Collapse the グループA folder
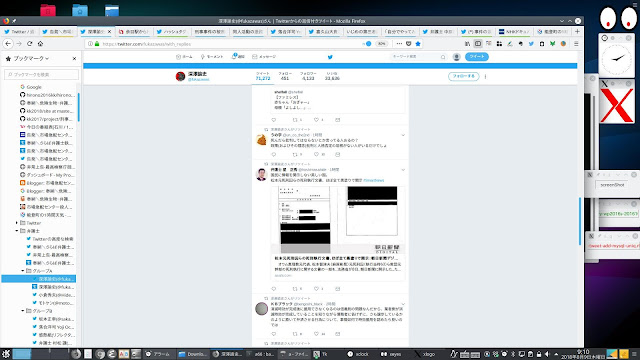640x360 pixels. pos(23,271)
